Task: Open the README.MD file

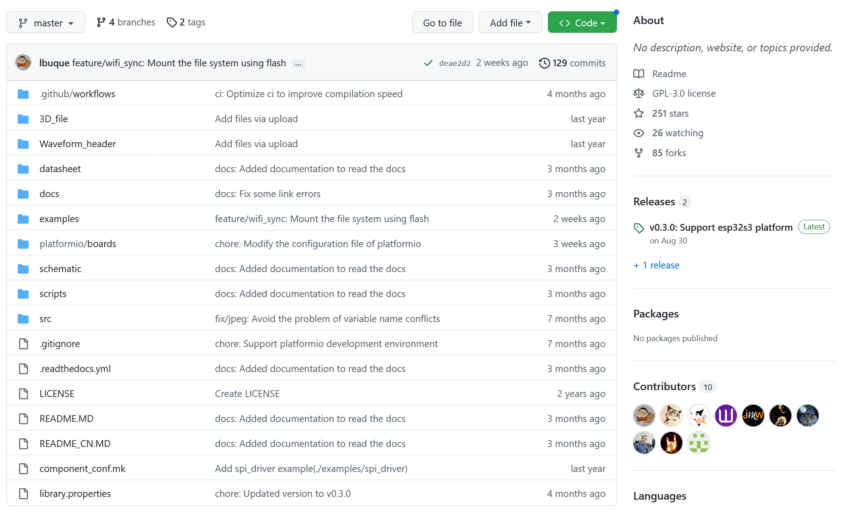Action: coord(66,419)
